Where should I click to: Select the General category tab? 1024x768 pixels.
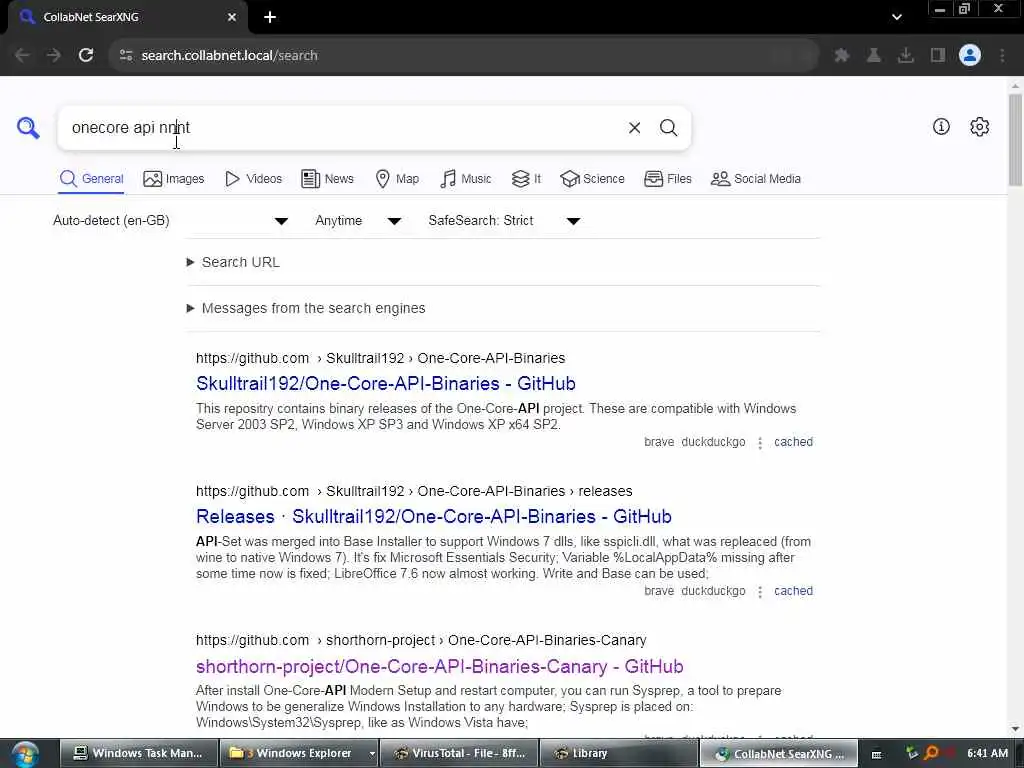pyautogui.click(x=91, y=178)
